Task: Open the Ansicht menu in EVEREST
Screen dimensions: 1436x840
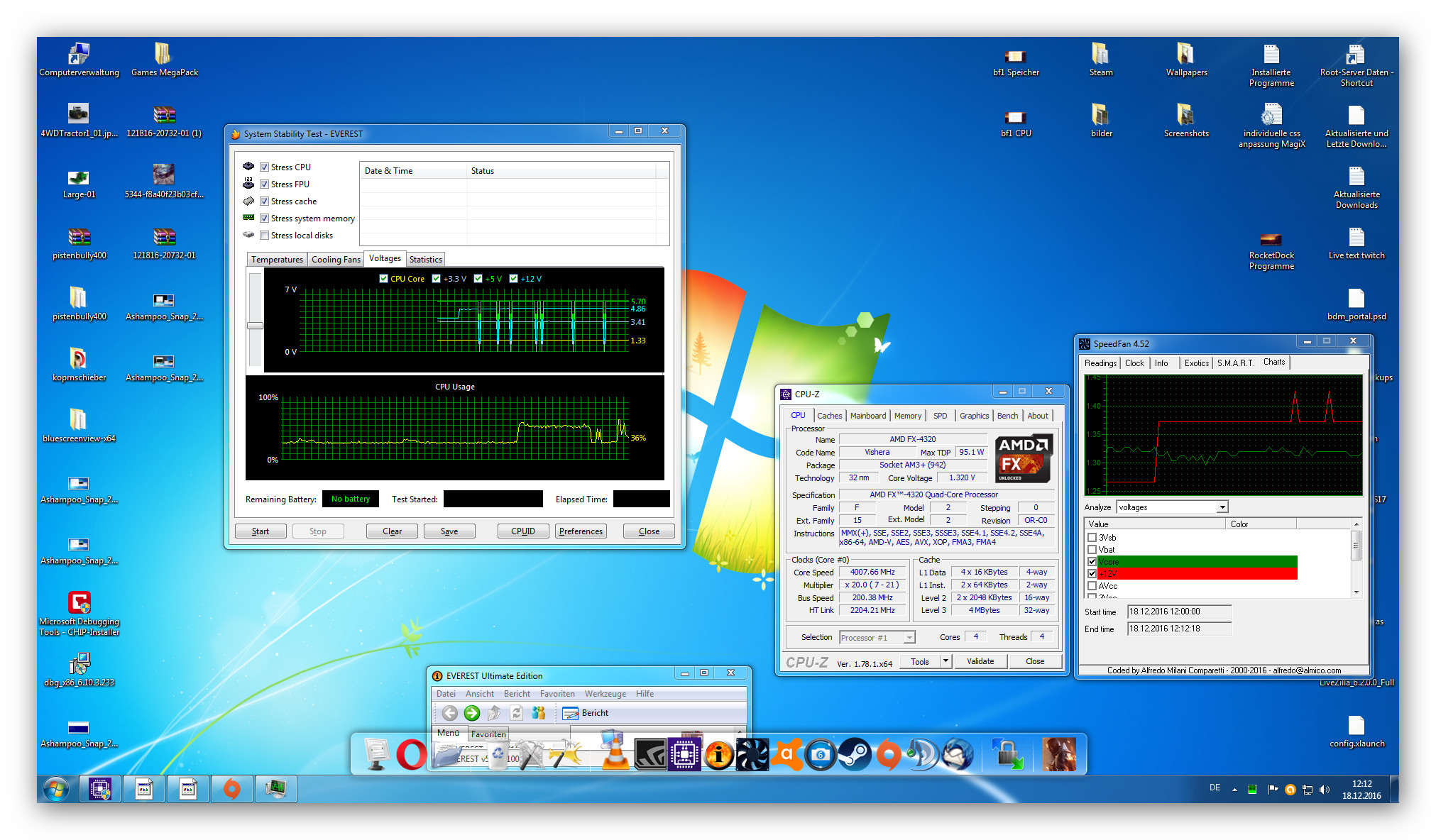Action: (480, 694)
